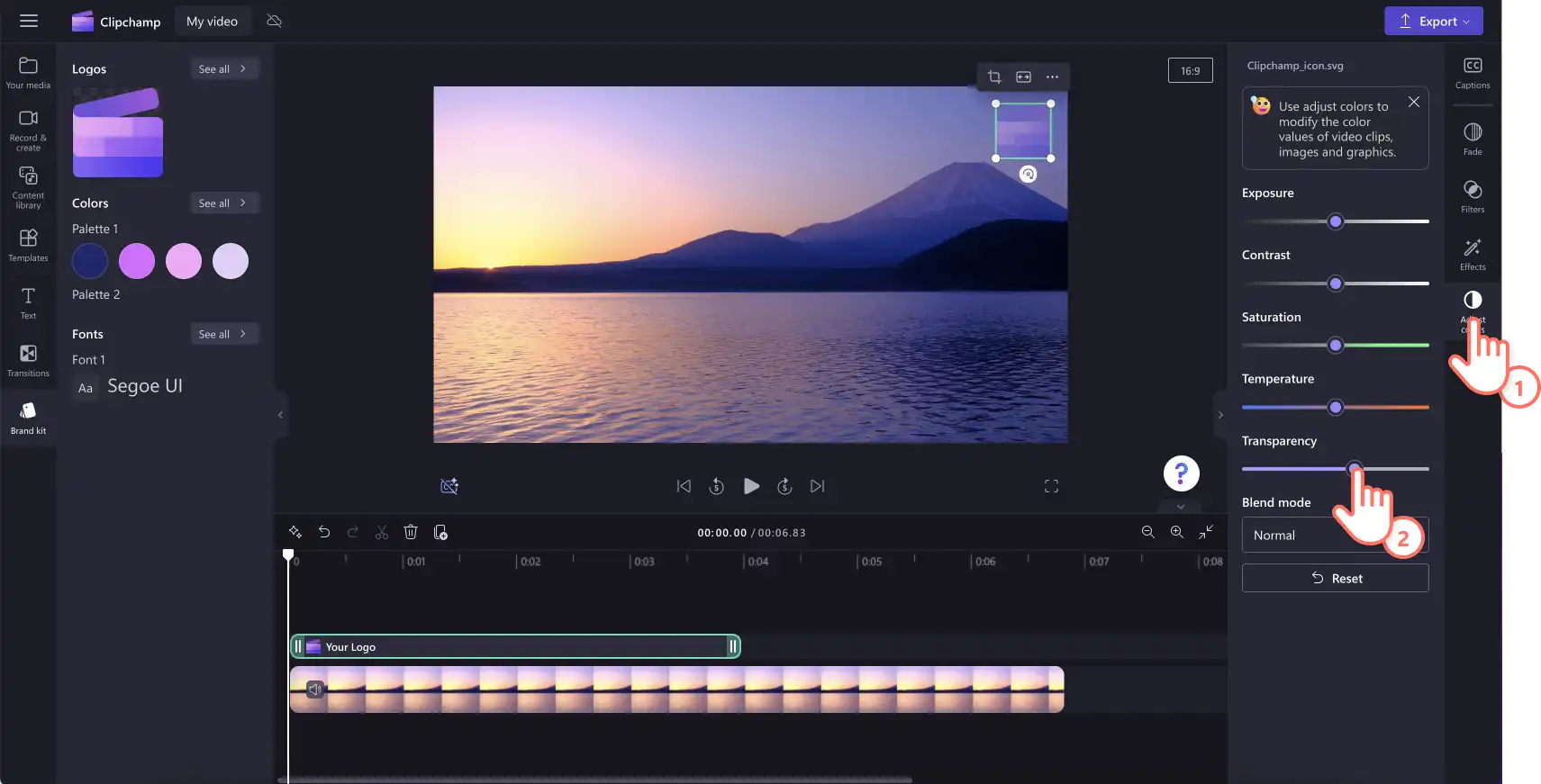
Task: Delete the clip with the trash icon
Action: pos(411,532)
